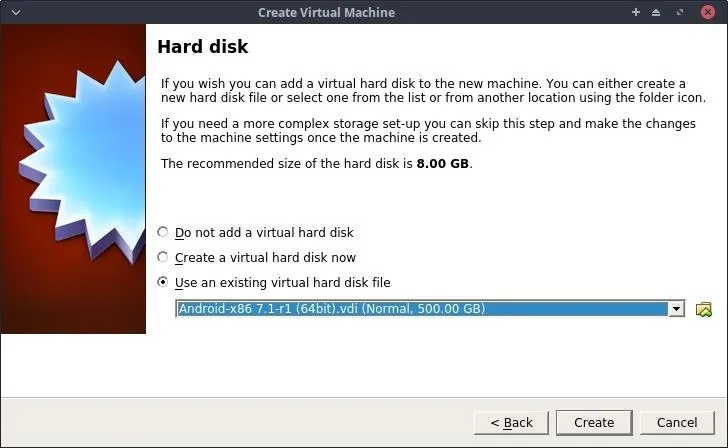Image resolution: width=728 pixels, height=448 pixels.
Task: Click the 'Hard disk' page heading
Action: tap(203, 47)
